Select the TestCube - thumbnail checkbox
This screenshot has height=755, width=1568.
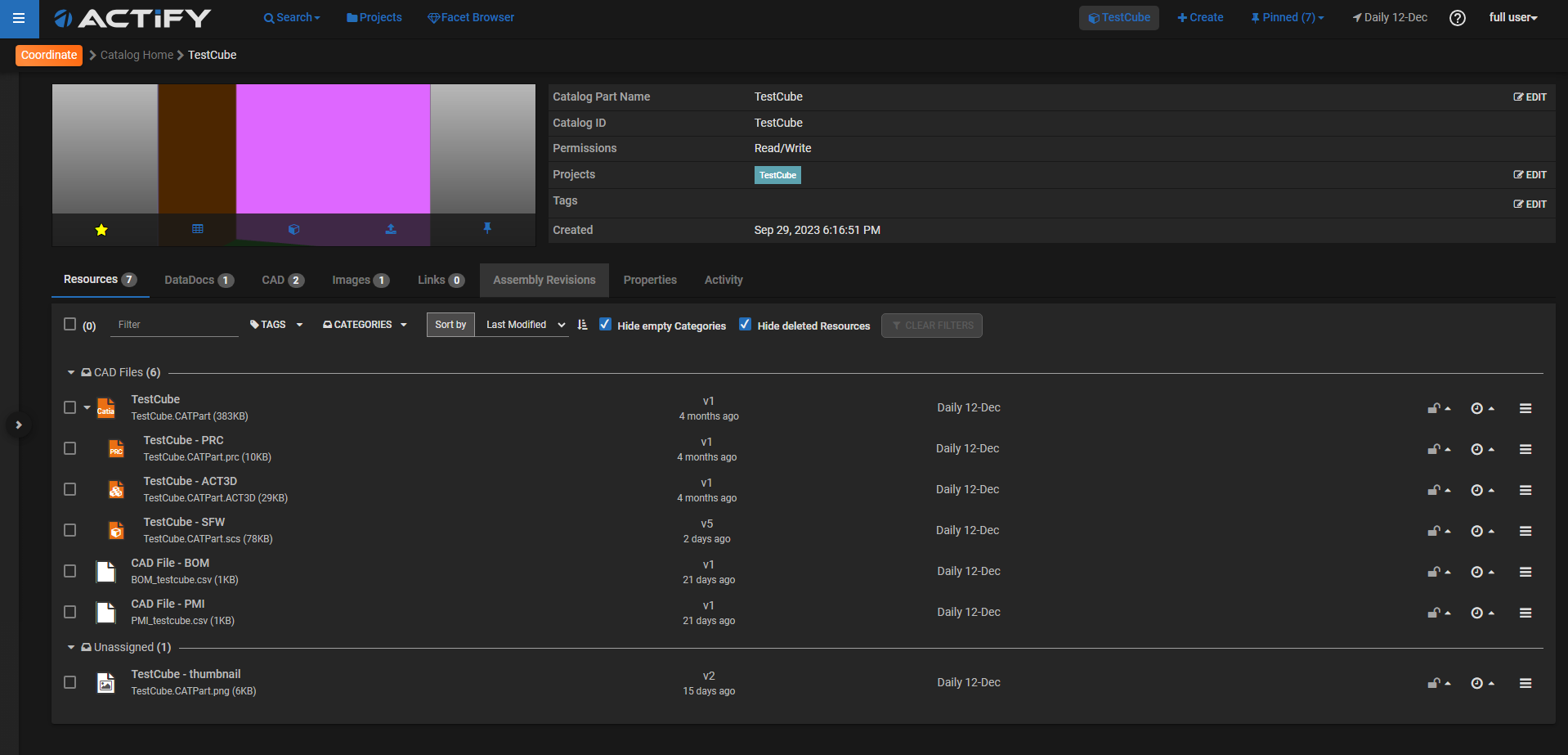[x=70, y=682]
